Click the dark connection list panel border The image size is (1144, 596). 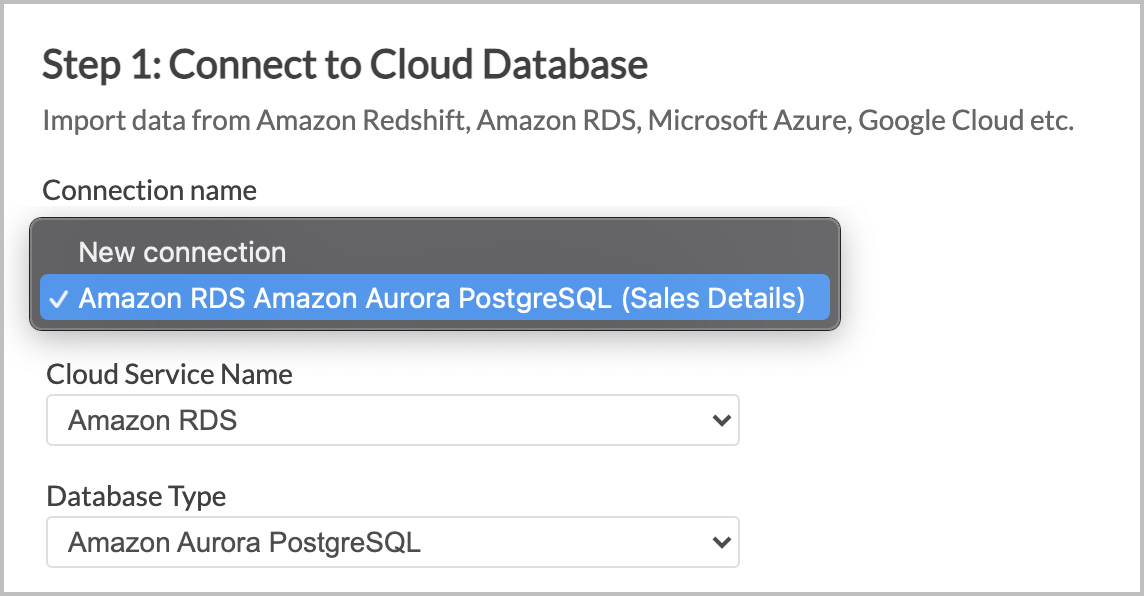435,219
